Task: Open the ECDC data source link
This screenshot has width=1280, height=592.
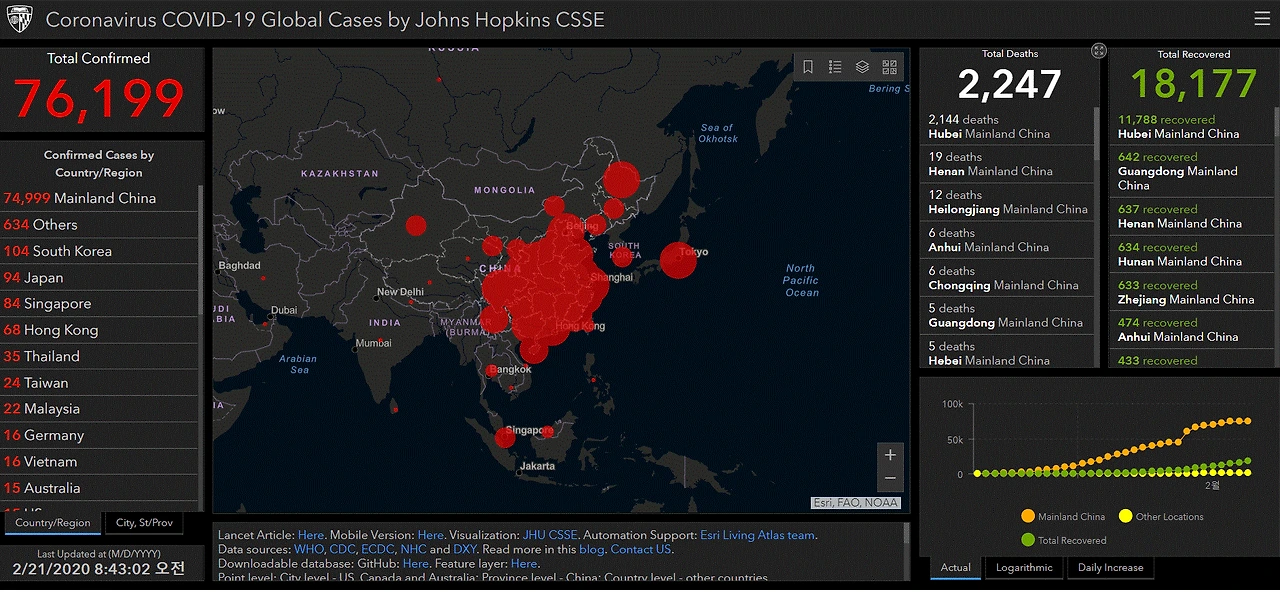Action: pyautogui.click(x=377, y=549)
